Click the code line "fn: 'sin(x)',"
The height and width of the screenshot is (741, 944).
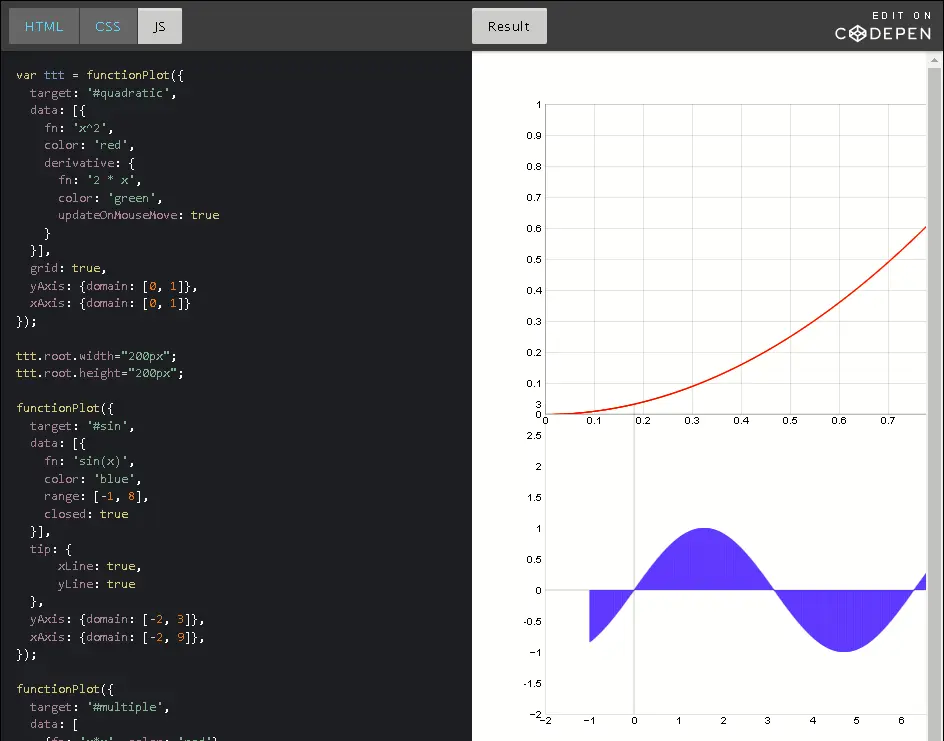(x=89, y=461)
